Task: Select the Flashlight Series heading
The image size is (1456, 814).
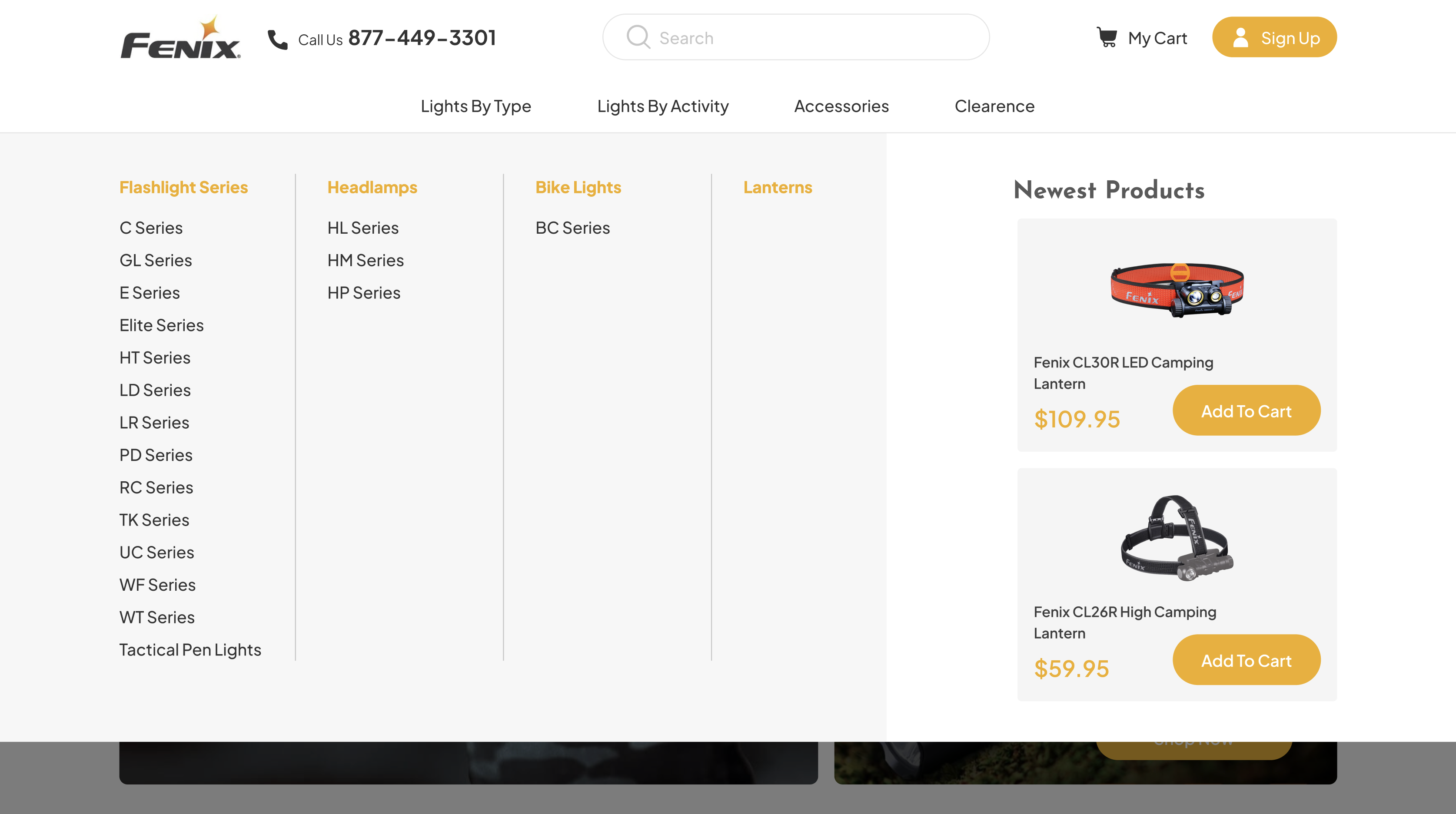Action: 184,188
